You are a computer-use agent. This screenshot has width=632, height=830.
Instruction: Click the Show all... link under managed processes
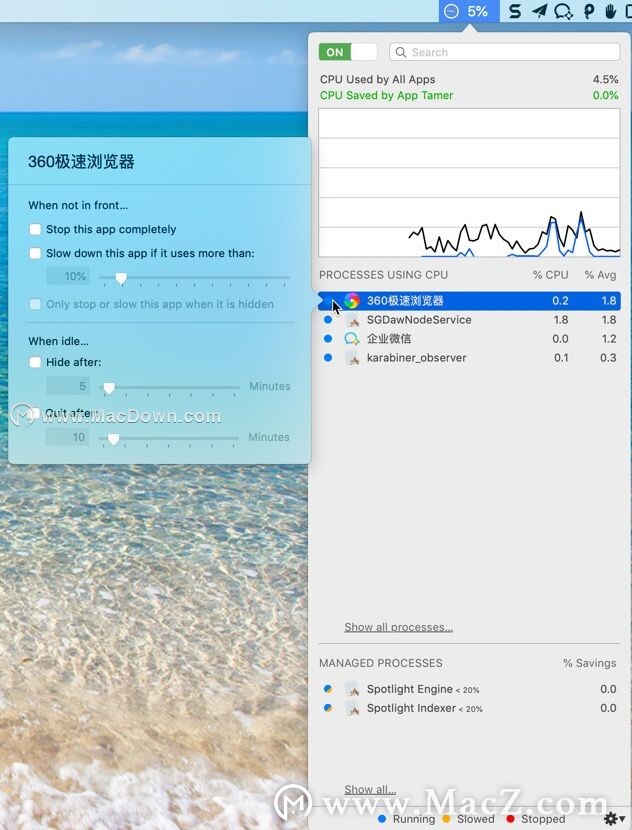point(370,790)
